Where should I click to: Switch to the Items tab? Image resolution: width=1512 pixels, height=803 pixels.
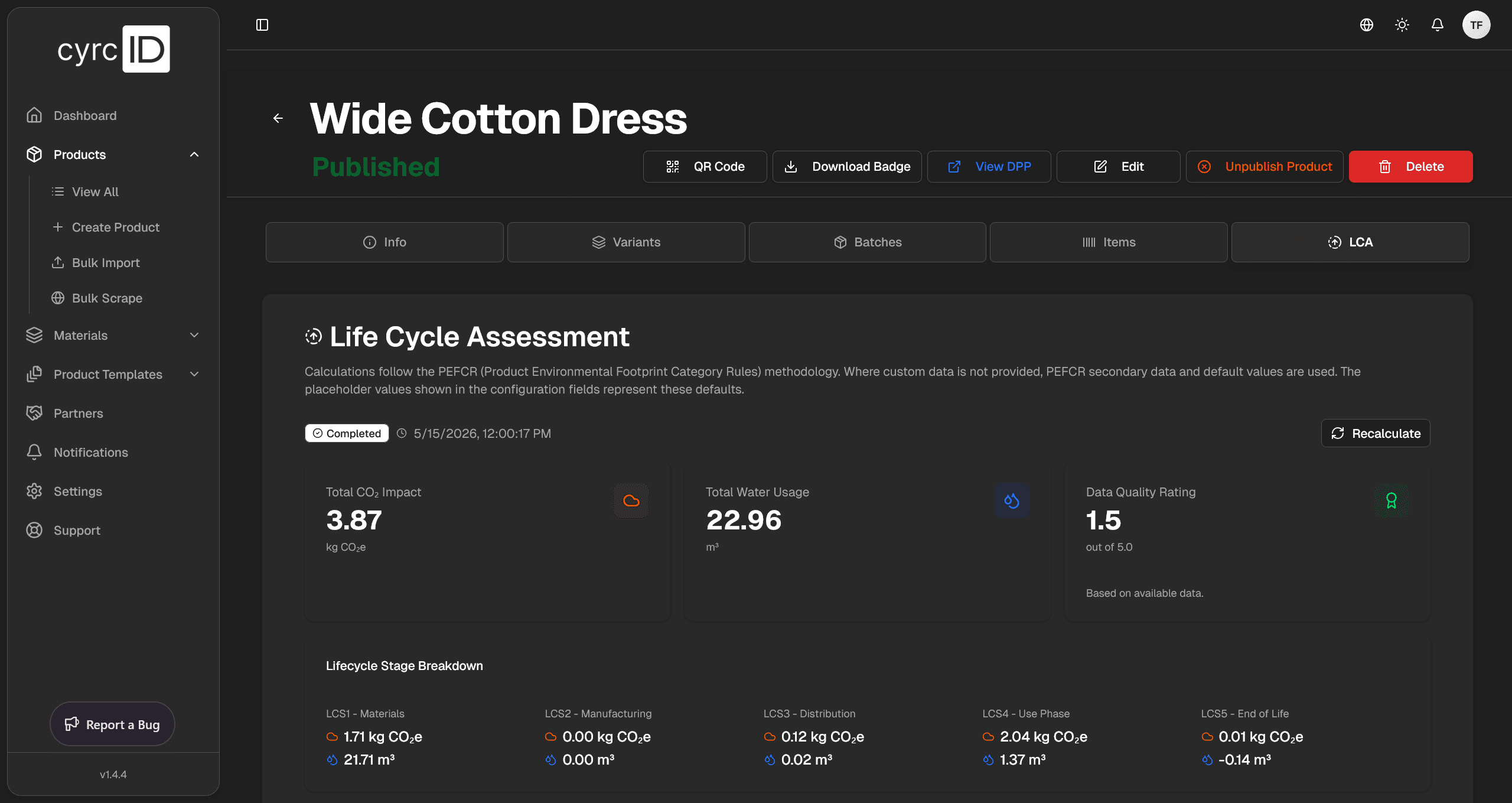[x=1109, y=242]
